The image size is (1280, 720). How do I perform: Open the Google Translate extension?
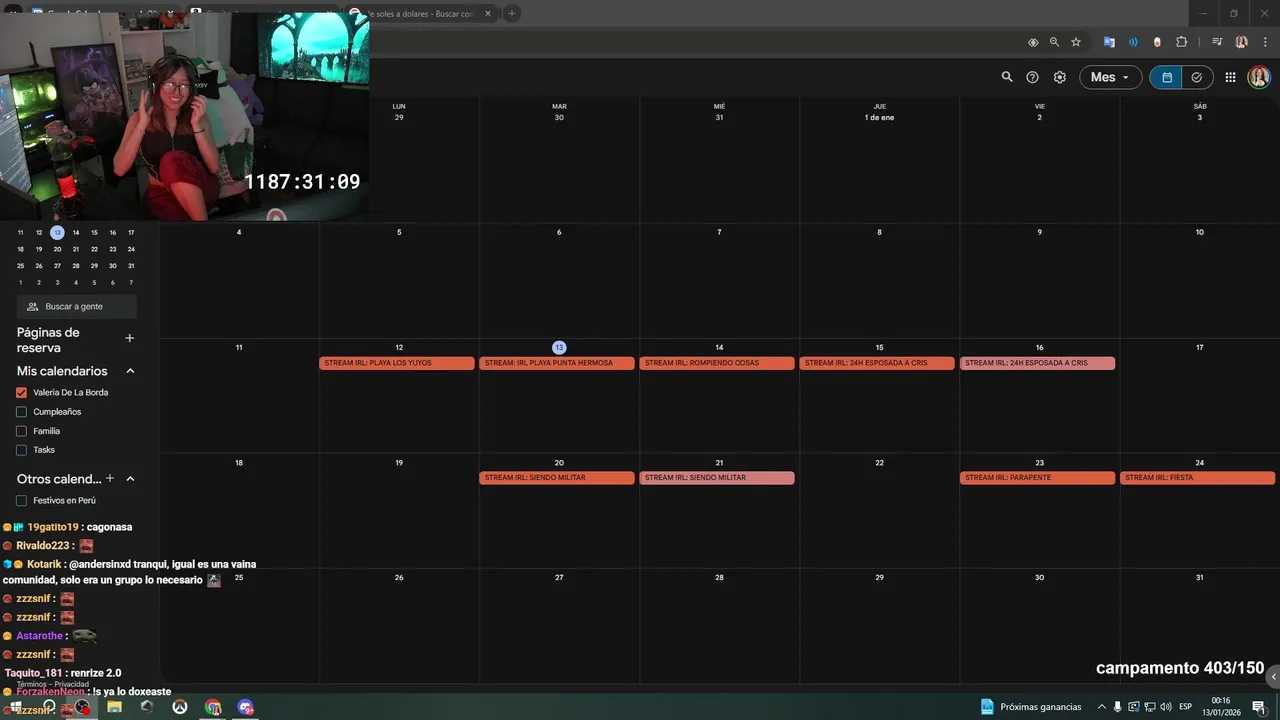point(1109,42)
